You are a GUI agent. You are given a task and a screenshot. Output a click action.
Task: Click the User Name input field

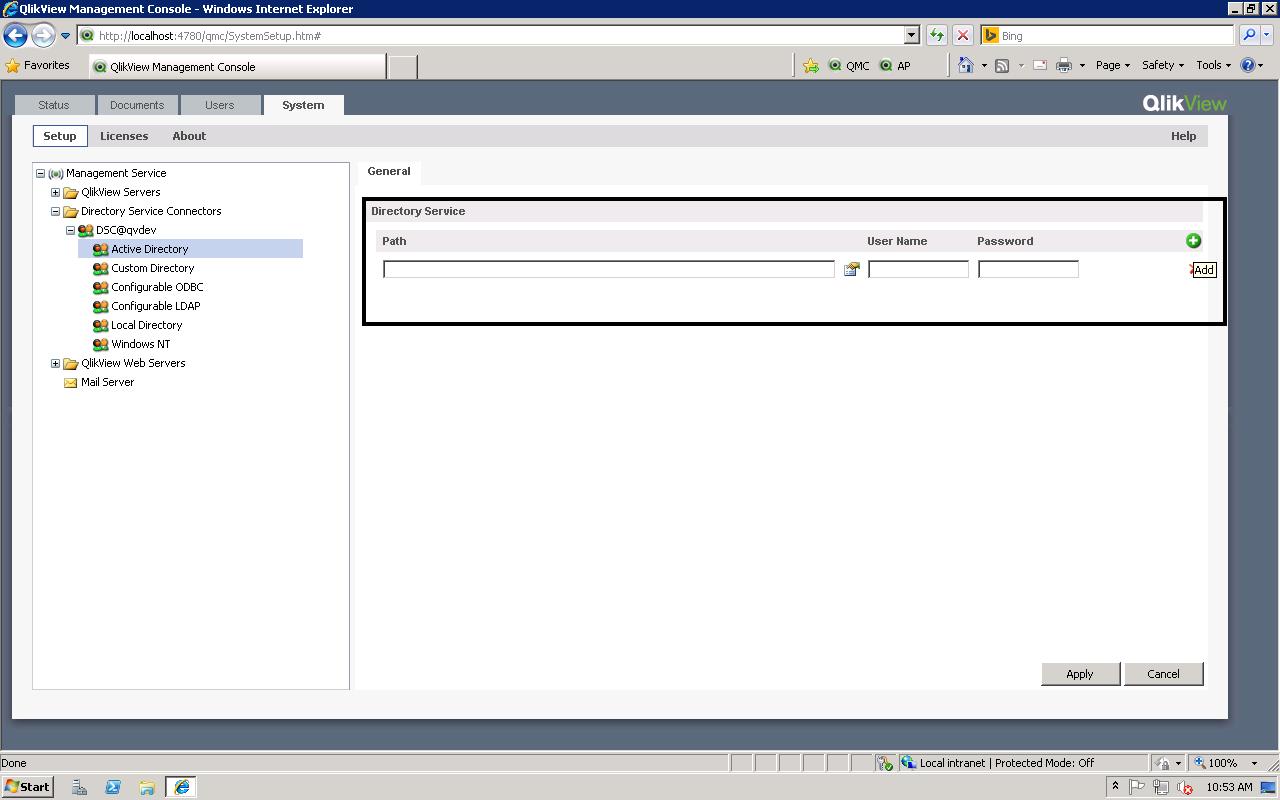(x=918, y=269)
